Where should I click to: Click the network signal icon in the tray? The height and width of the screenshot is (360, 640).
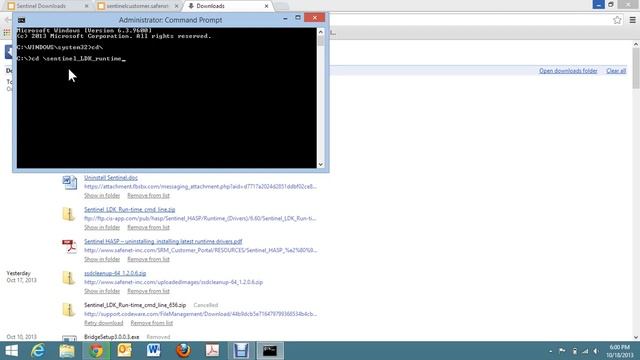coord(585,351)
